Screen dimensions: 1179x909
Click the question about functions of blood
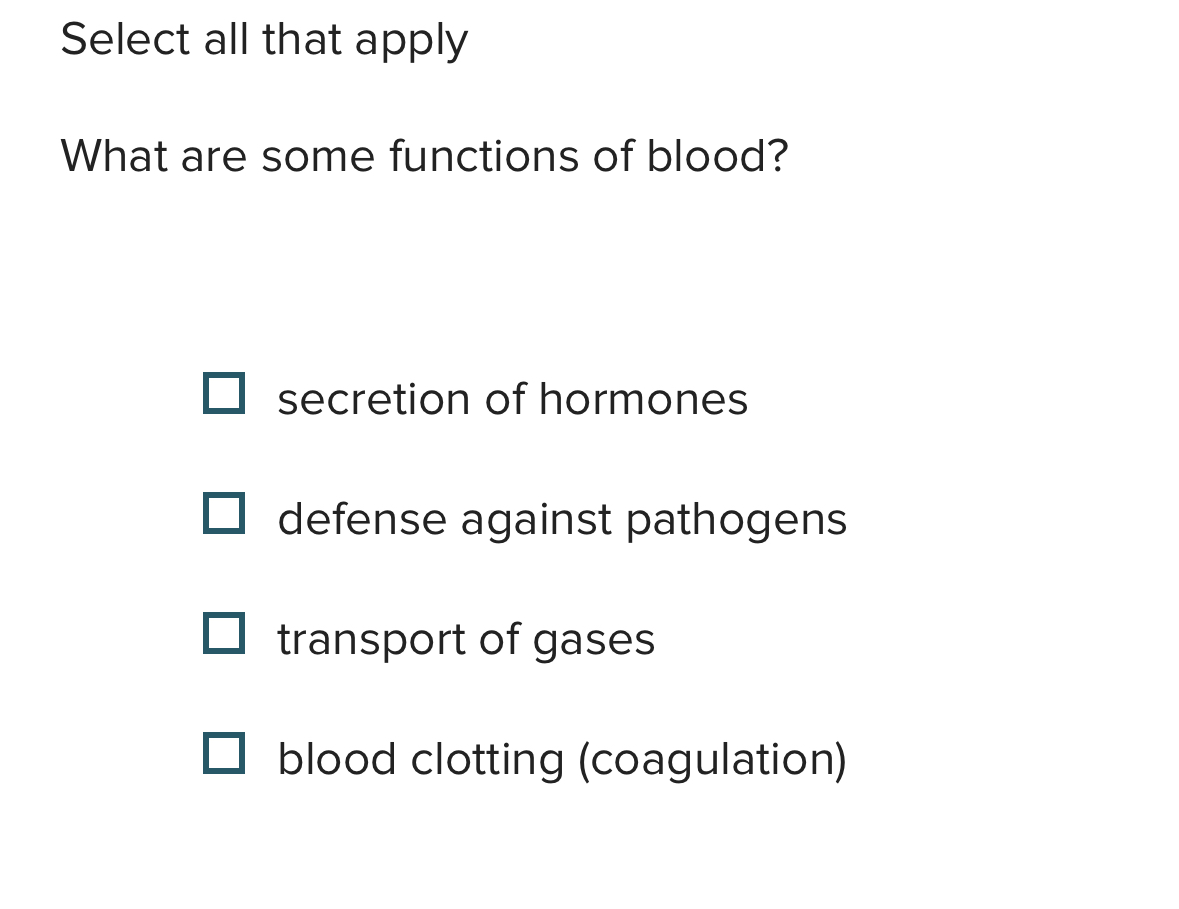coord(425,156)
